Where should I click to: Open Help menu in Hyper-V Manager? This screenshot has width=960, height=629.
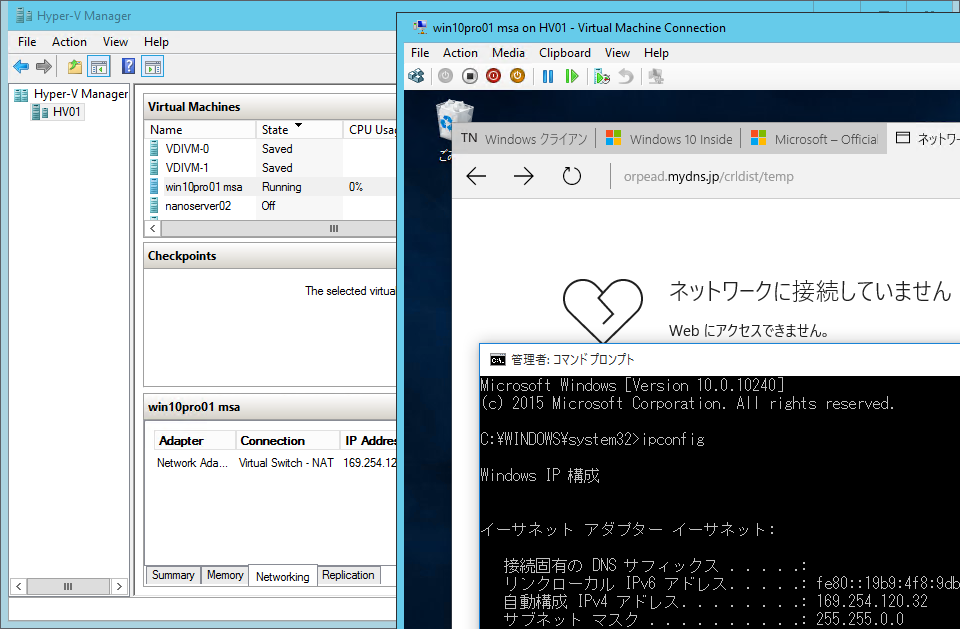click(x=156, y=42)
